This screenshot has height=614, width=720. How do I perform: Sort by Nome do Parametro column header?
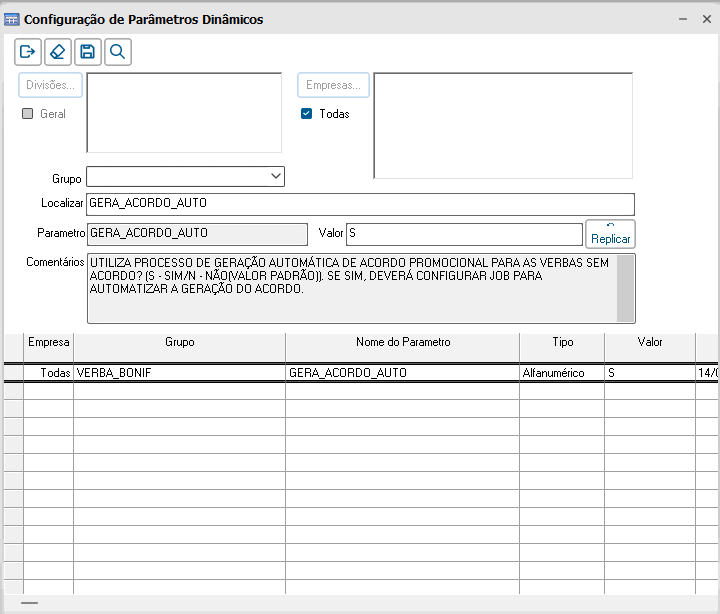(402, 342)
